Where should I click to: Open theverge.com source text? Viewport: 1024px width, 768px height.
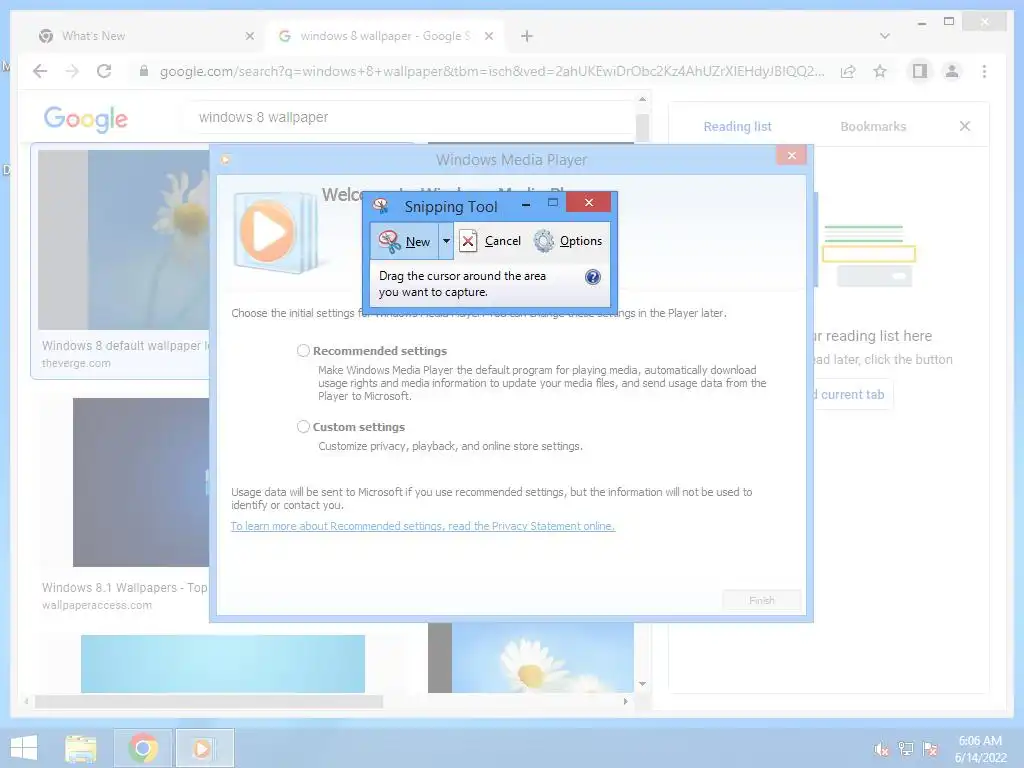[x=76, y=363]
